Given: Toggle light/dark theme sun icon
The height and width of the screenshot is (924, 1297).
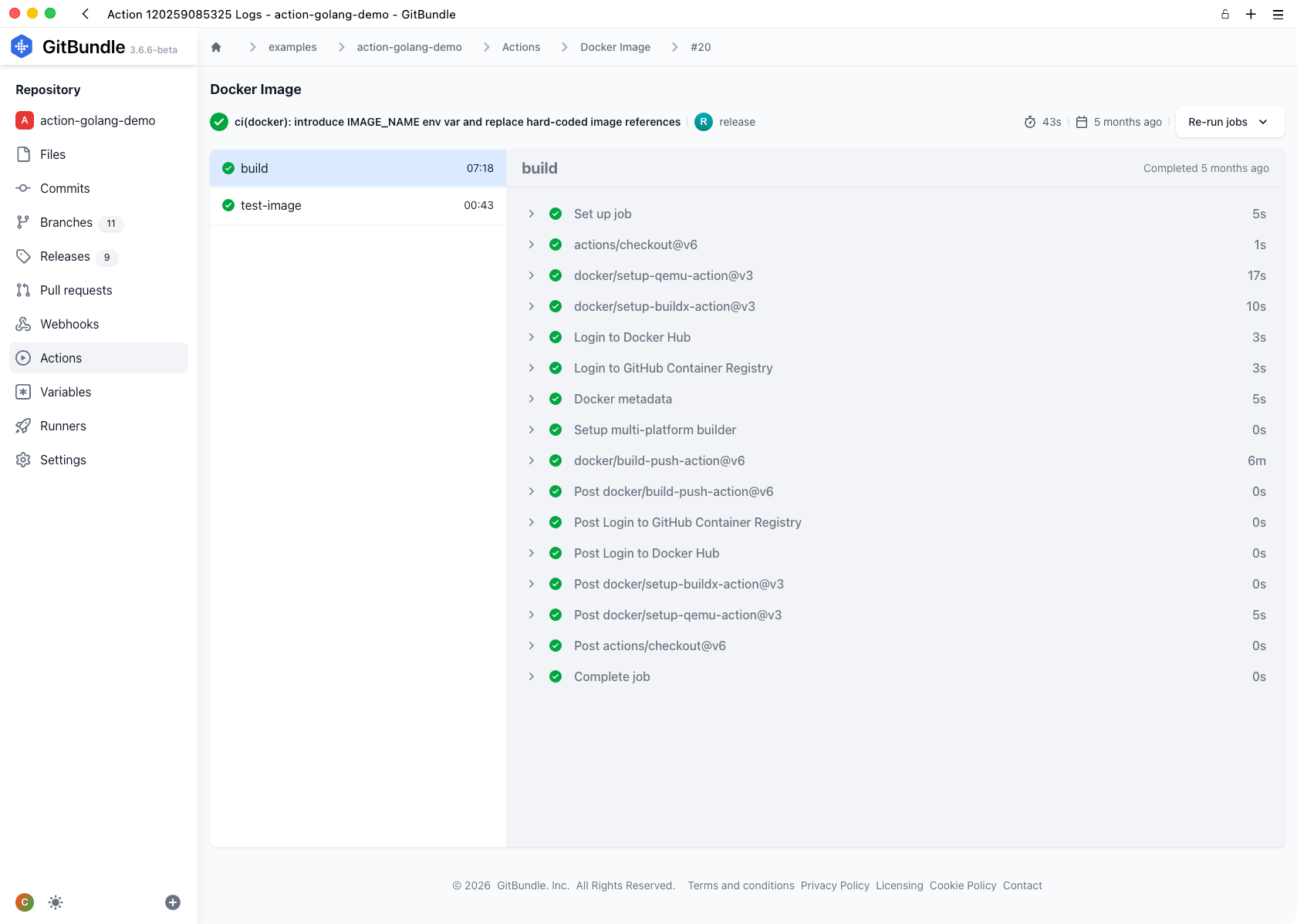Looking at the screenshot, I should pyautogui.click(x=56, y=902).
